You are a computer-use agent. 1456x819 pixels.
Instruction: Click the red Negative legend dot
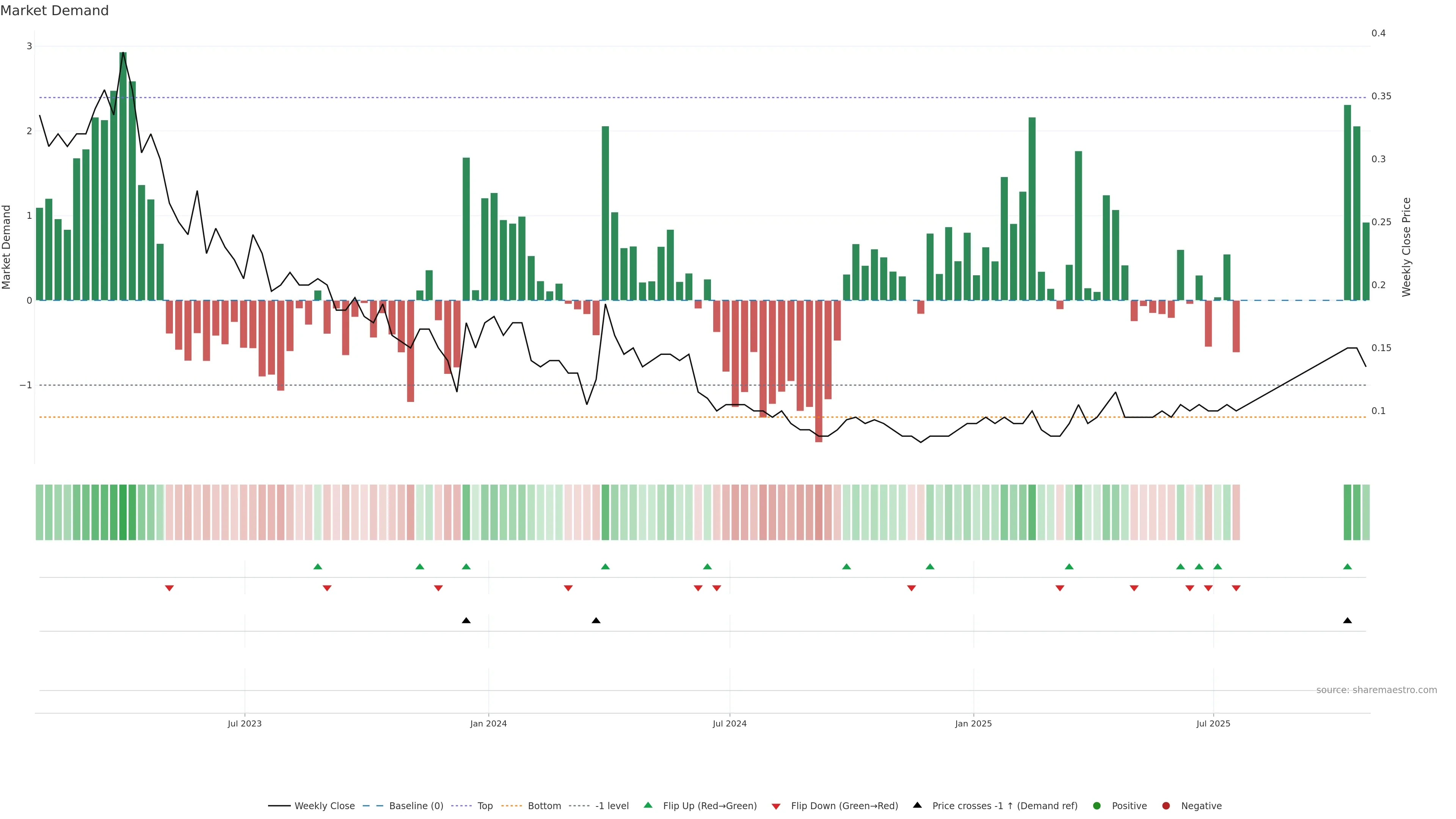[1166, 806]
